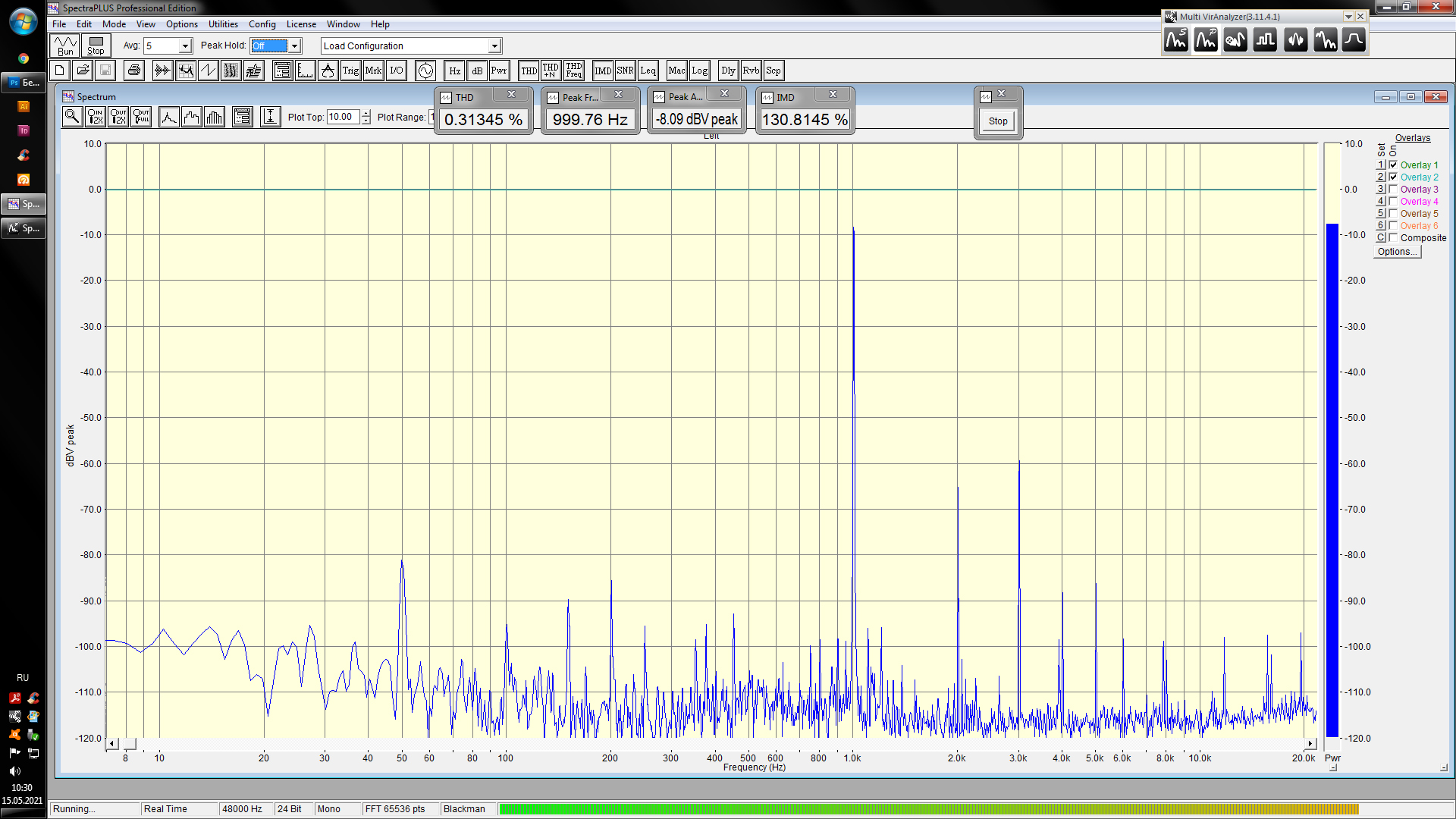The height and width of the screenshot is (819, 1456).
Task: Expand the Avg count dropdown
Action: pos(185,46)
